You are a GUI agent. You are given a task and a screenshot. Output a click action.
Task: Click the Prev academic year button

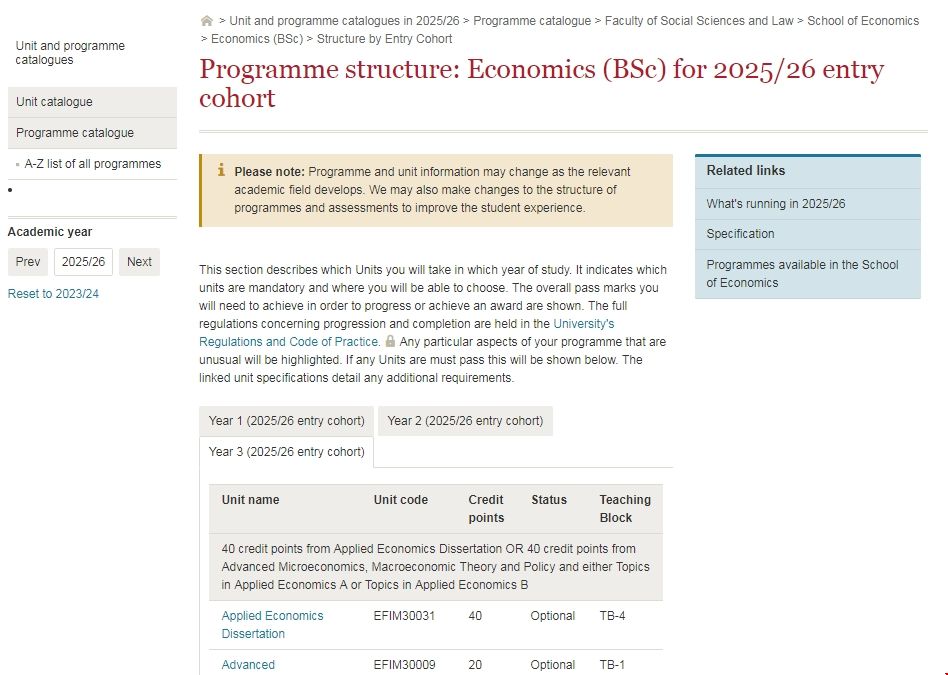click(27, 261)
